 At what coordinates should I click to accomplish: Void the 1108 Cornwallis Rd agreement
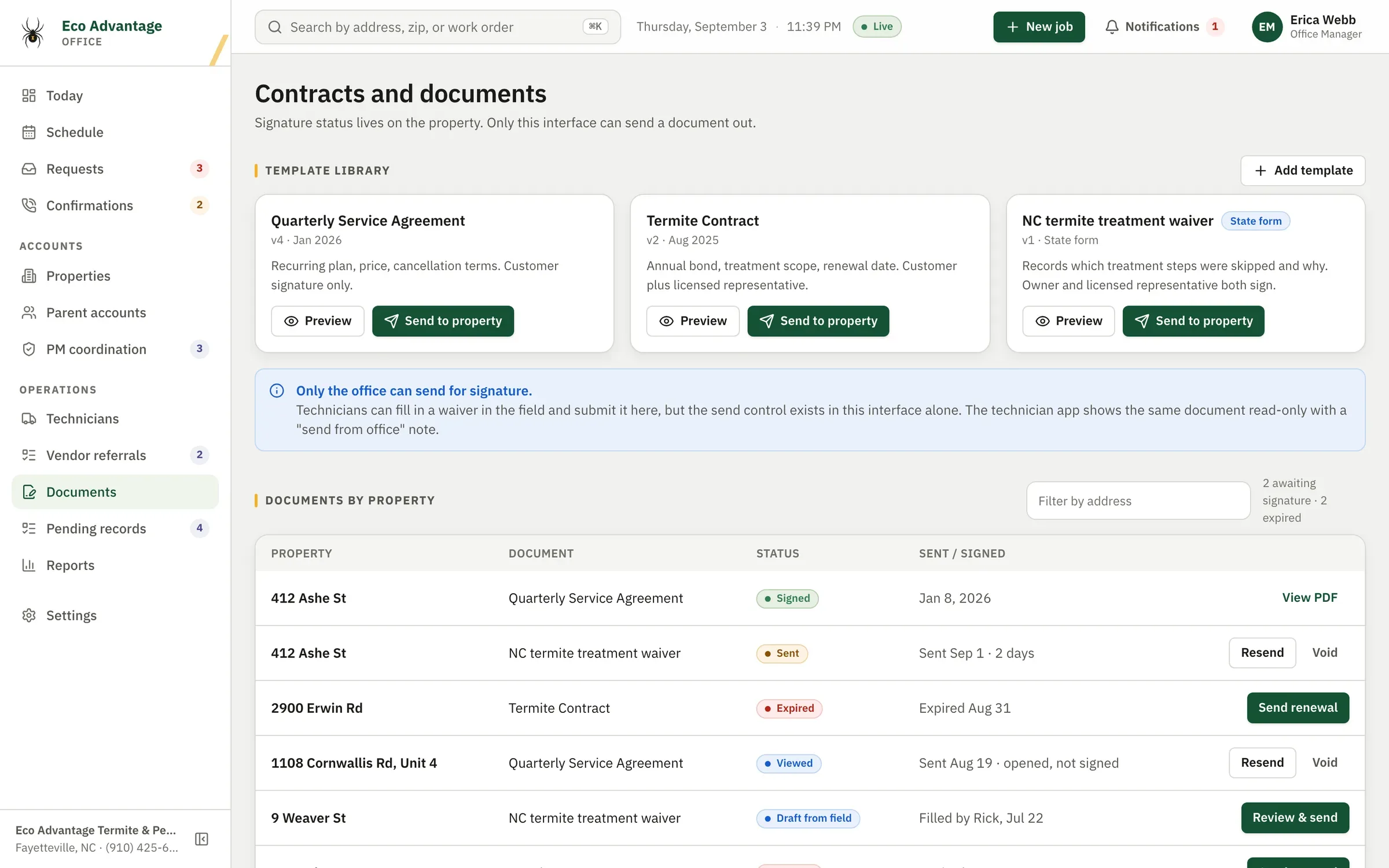coord(1325,763)
